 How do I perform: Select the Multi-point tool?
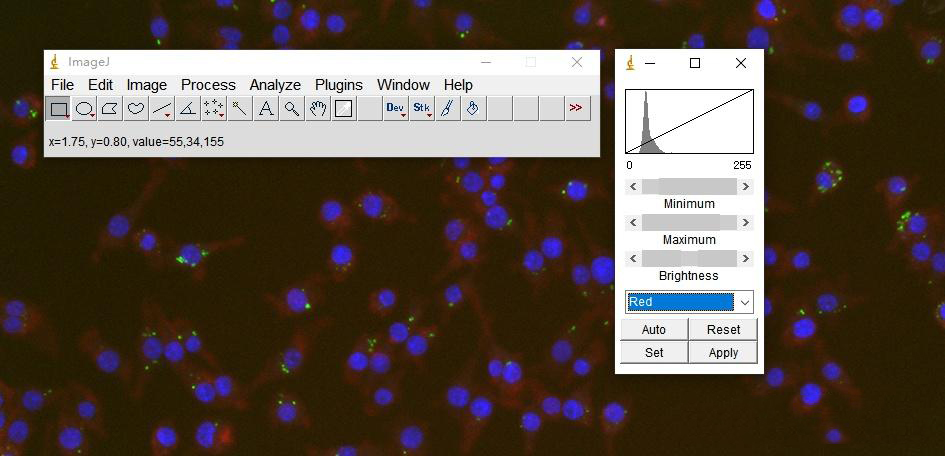click(214, 109)
